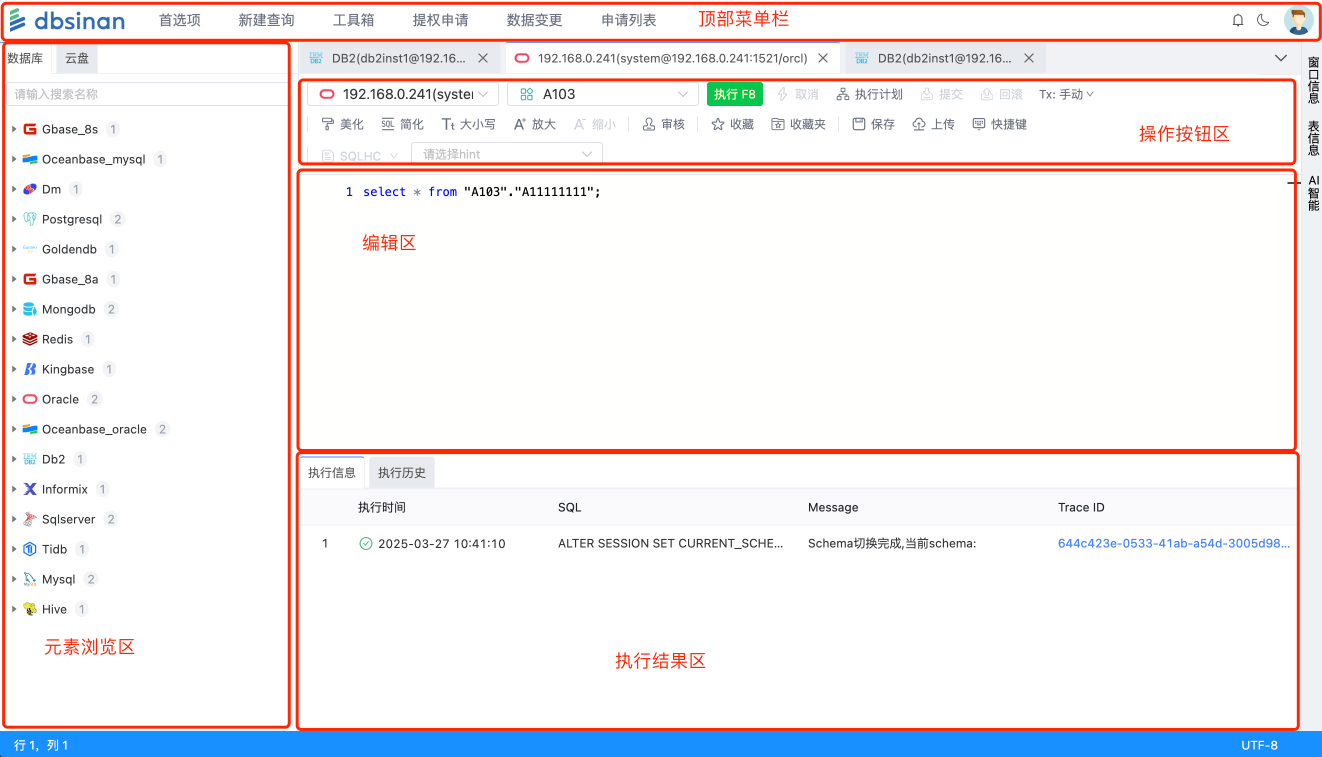This screenshot has height=757, width=1322.
Task: Switch to the 执行历史 tab
Action: click(x=401, y=473)
